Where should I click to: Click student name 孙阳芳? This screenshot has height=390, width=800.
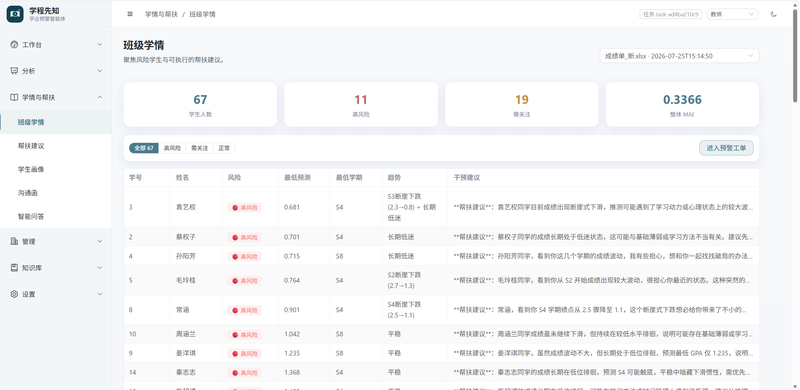pos(186,256)
